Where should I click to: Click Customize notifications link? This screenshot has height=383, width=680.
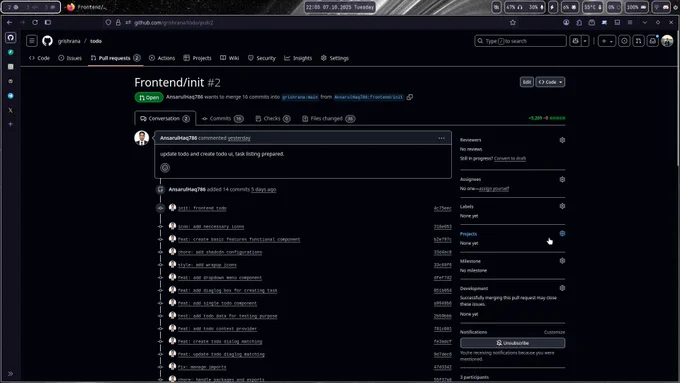(x=554, y=332)
